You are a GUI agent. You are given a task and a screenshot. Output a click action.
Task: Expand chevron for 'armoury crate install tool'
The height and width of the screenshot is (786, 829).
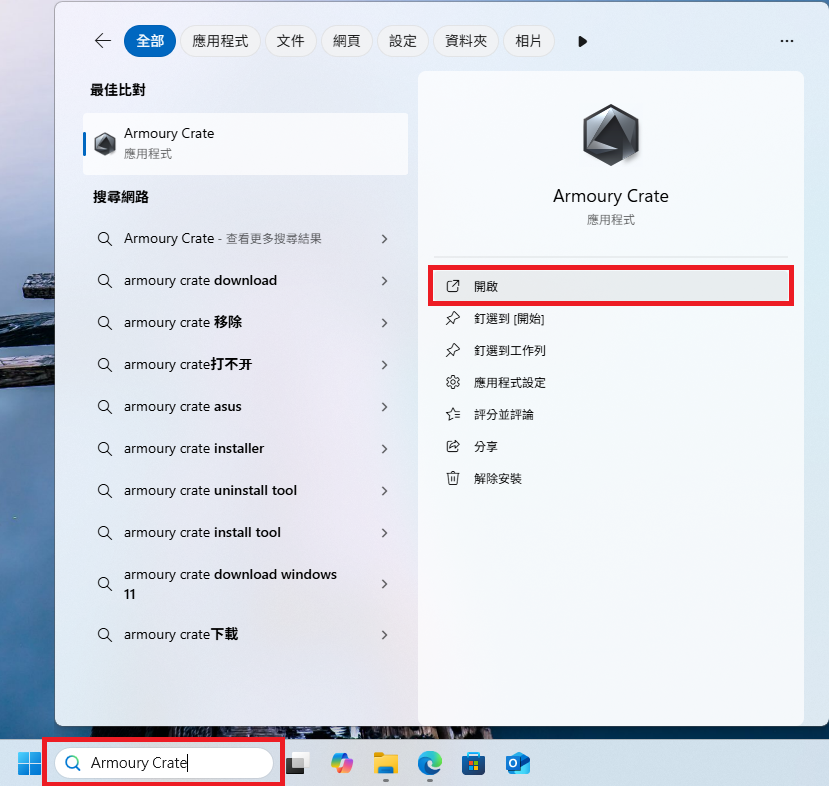[x=384, y=533]
